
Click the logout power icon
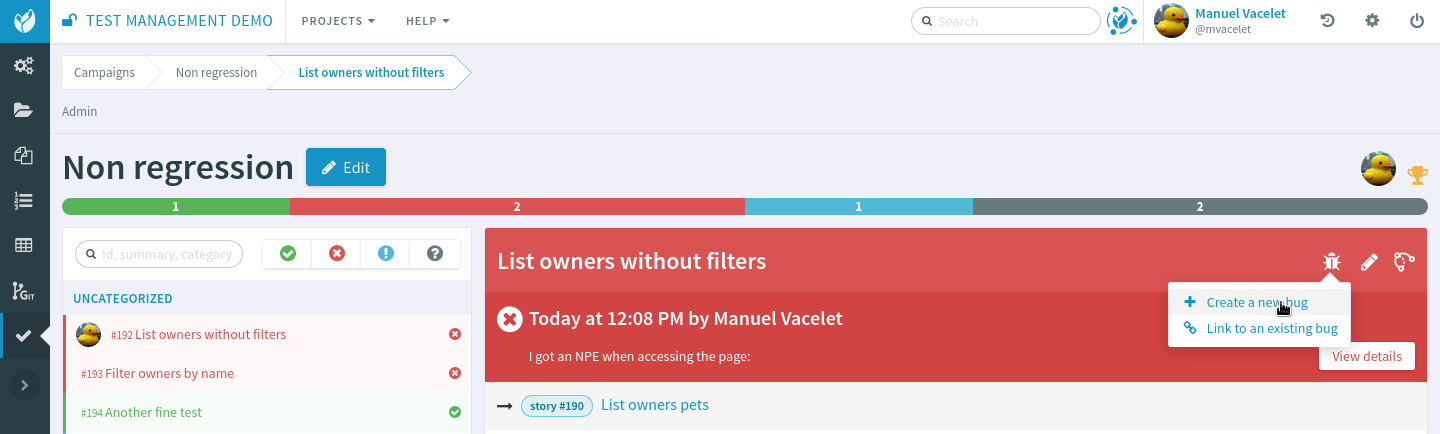click(x=1416, y=21)
